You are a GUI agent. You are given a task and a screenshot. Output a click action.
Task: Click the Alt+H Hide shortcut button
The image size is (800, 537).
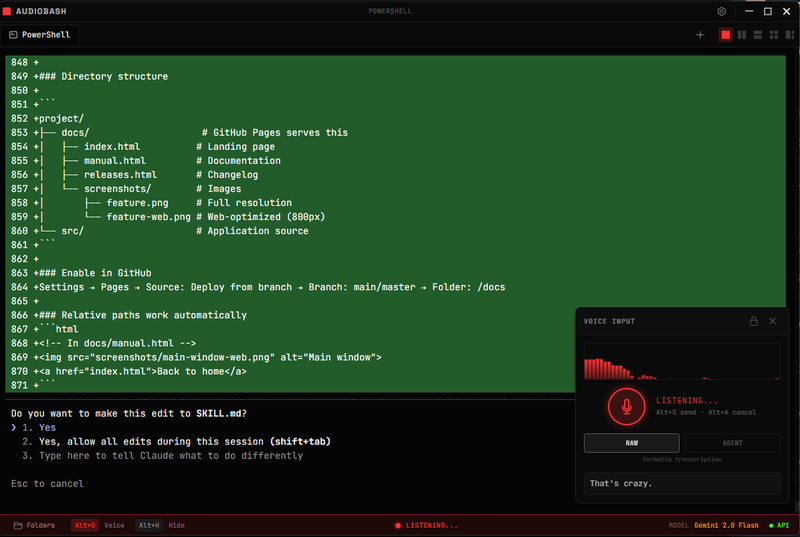161,525
